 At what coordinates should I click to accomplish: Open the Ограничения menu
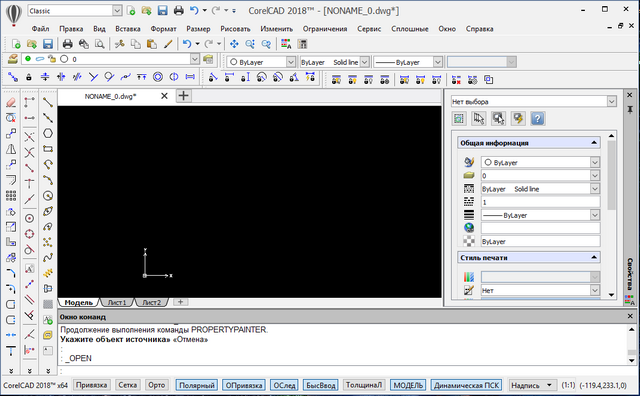pos(325,29)
